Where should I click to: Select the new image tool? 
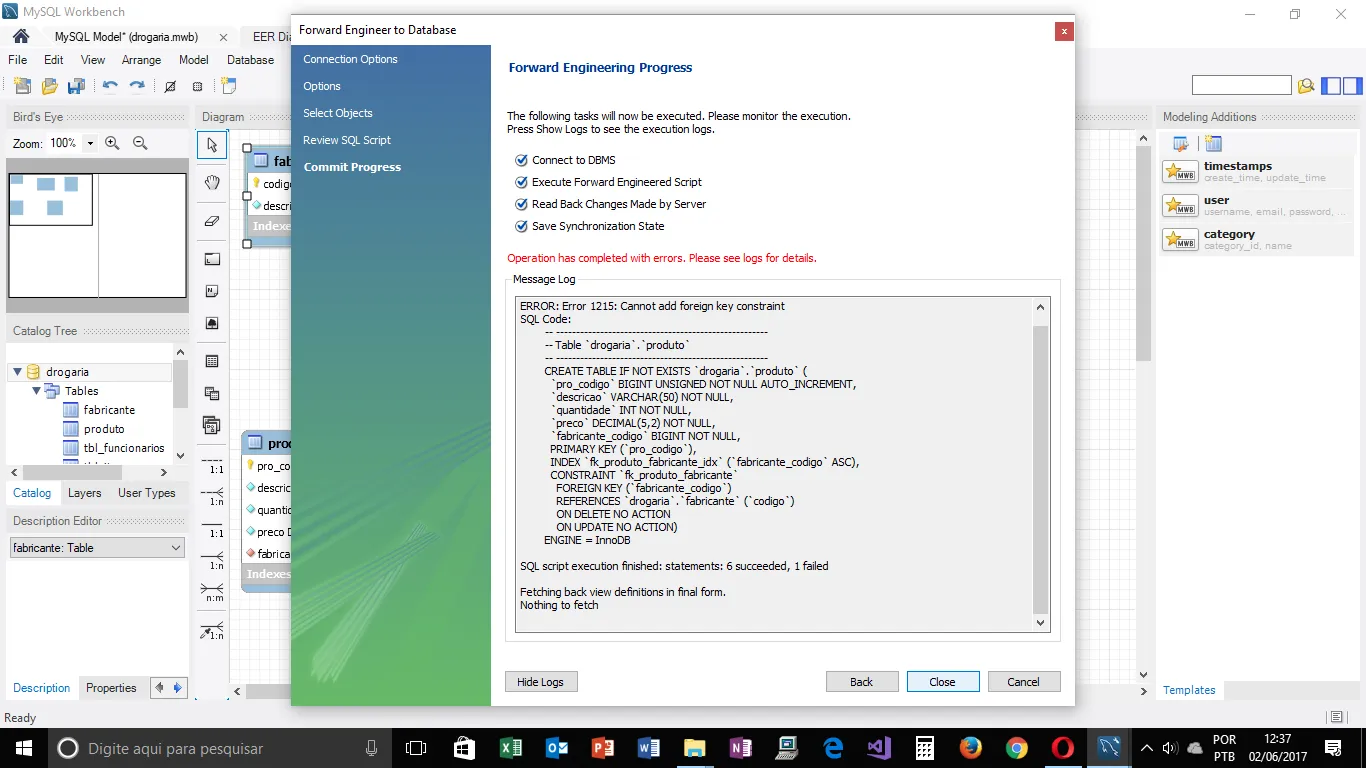(x=211, y=323)
